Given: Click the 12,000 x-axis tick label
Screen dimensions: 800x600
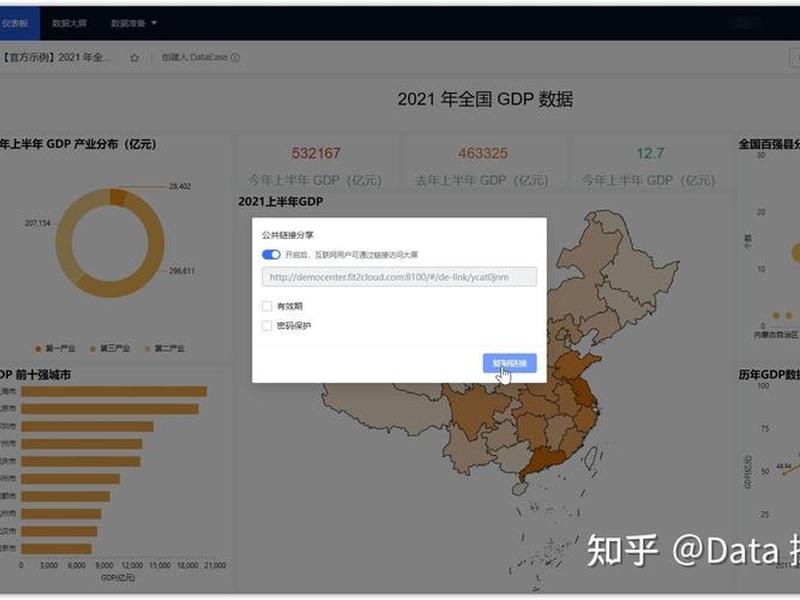Looking at the screenshot, I should click(x=132, y=565).
